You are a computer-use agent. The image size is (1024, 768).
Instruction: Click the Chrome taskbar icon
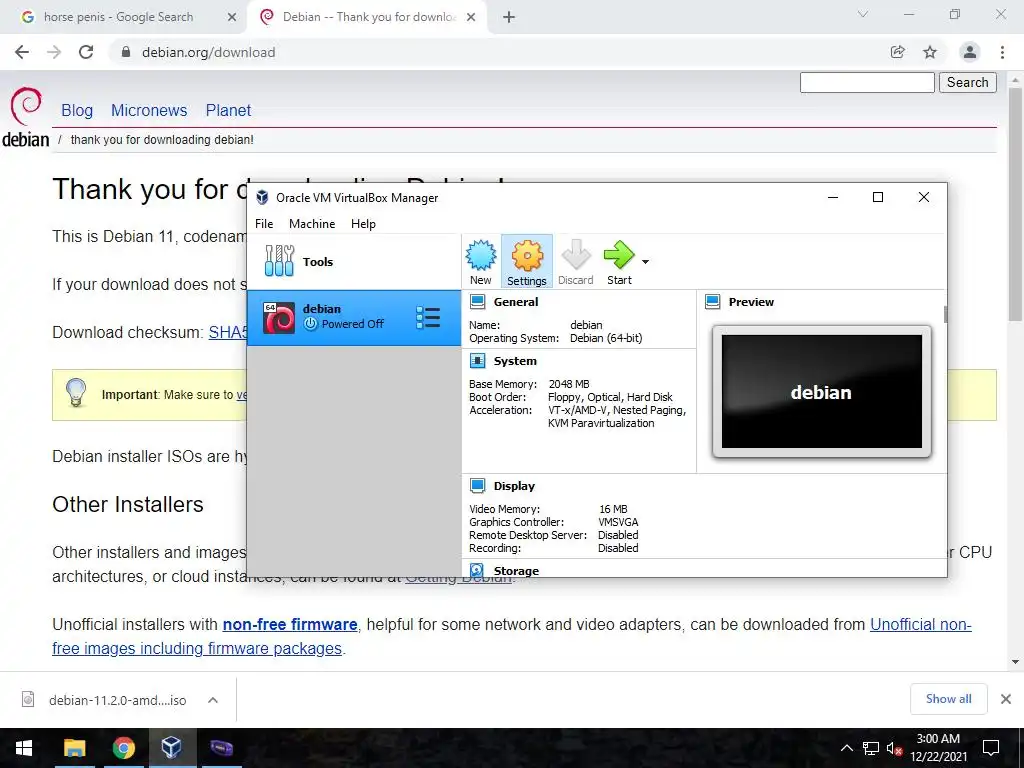tap(123, 748)
